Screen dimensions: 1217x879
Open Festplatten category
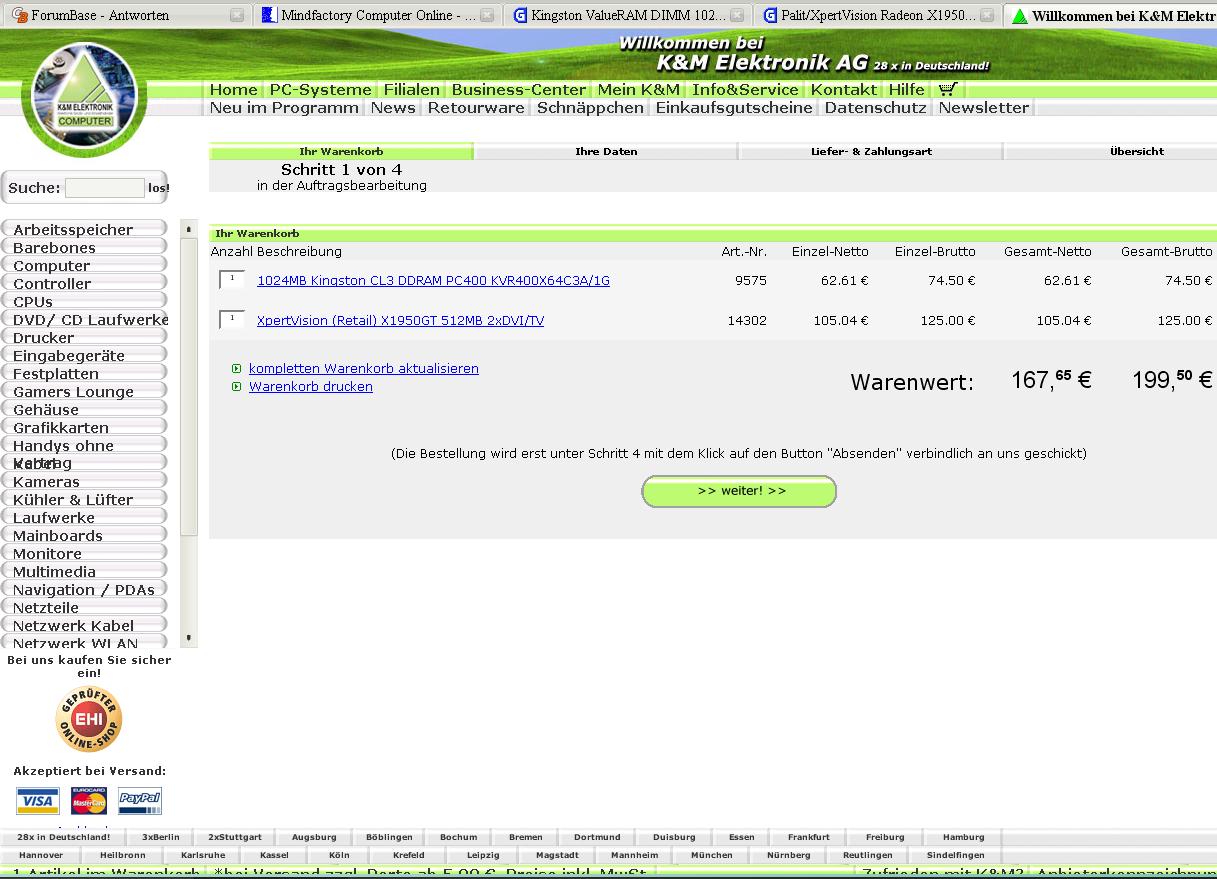[83, 374]
